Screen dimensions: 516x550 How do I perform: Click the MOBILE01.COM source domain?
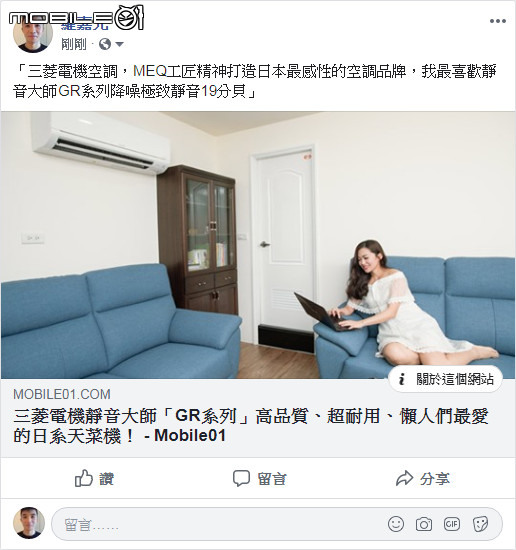pyautogui.click(x=62, y=394)
